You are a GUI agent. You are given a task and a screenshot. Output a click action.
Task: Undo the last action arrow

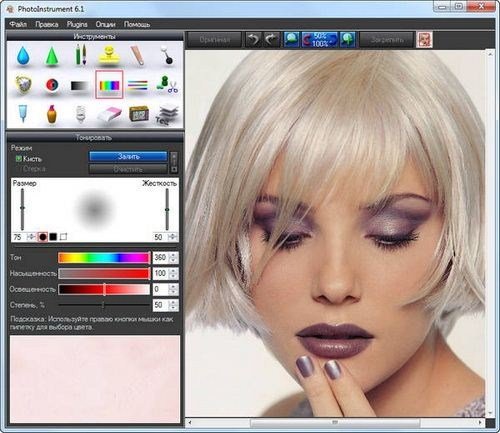click(x=254, y=40)
